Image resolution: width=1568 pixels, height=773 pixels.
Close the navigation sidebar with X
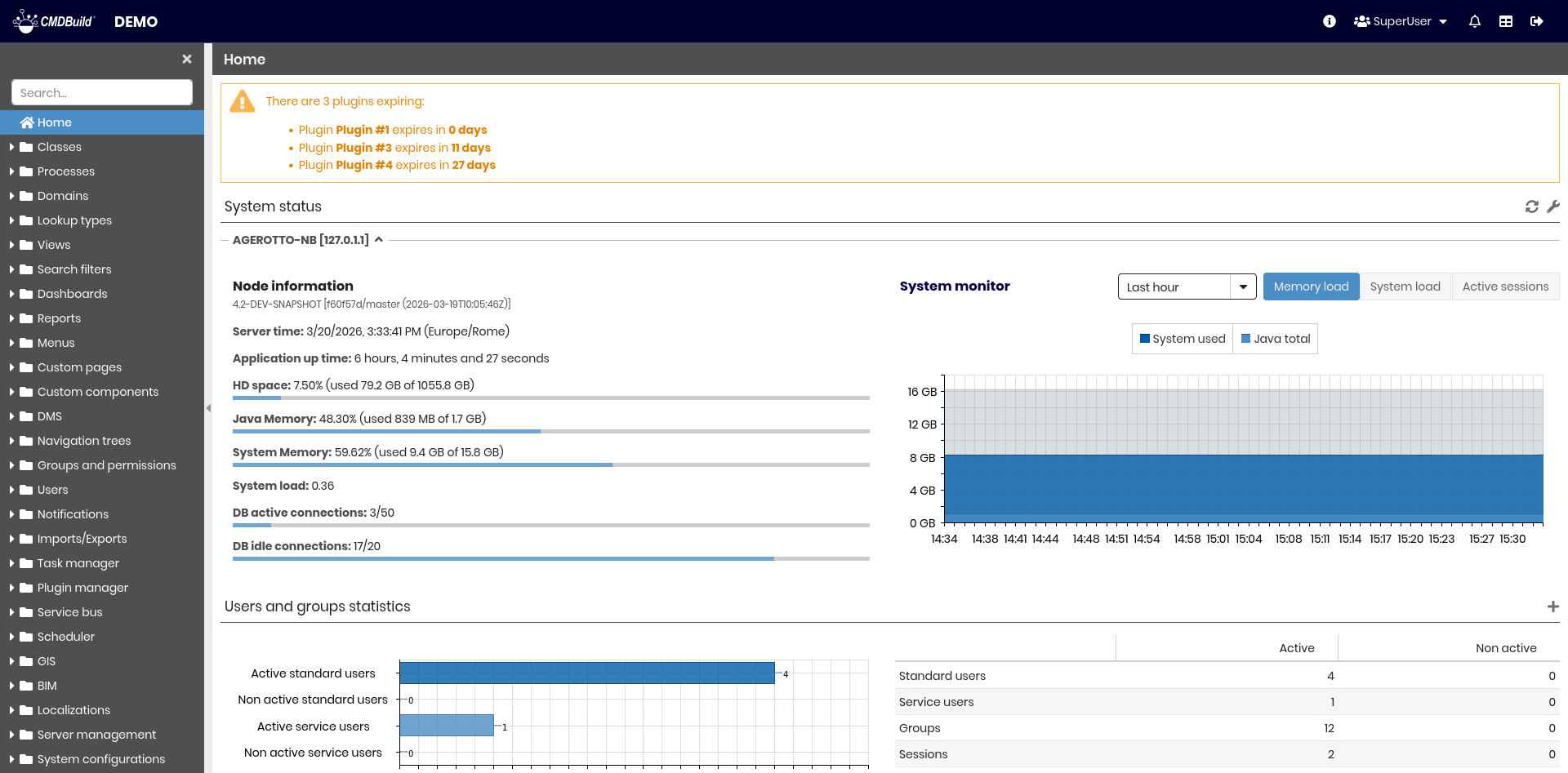[187, 59]
